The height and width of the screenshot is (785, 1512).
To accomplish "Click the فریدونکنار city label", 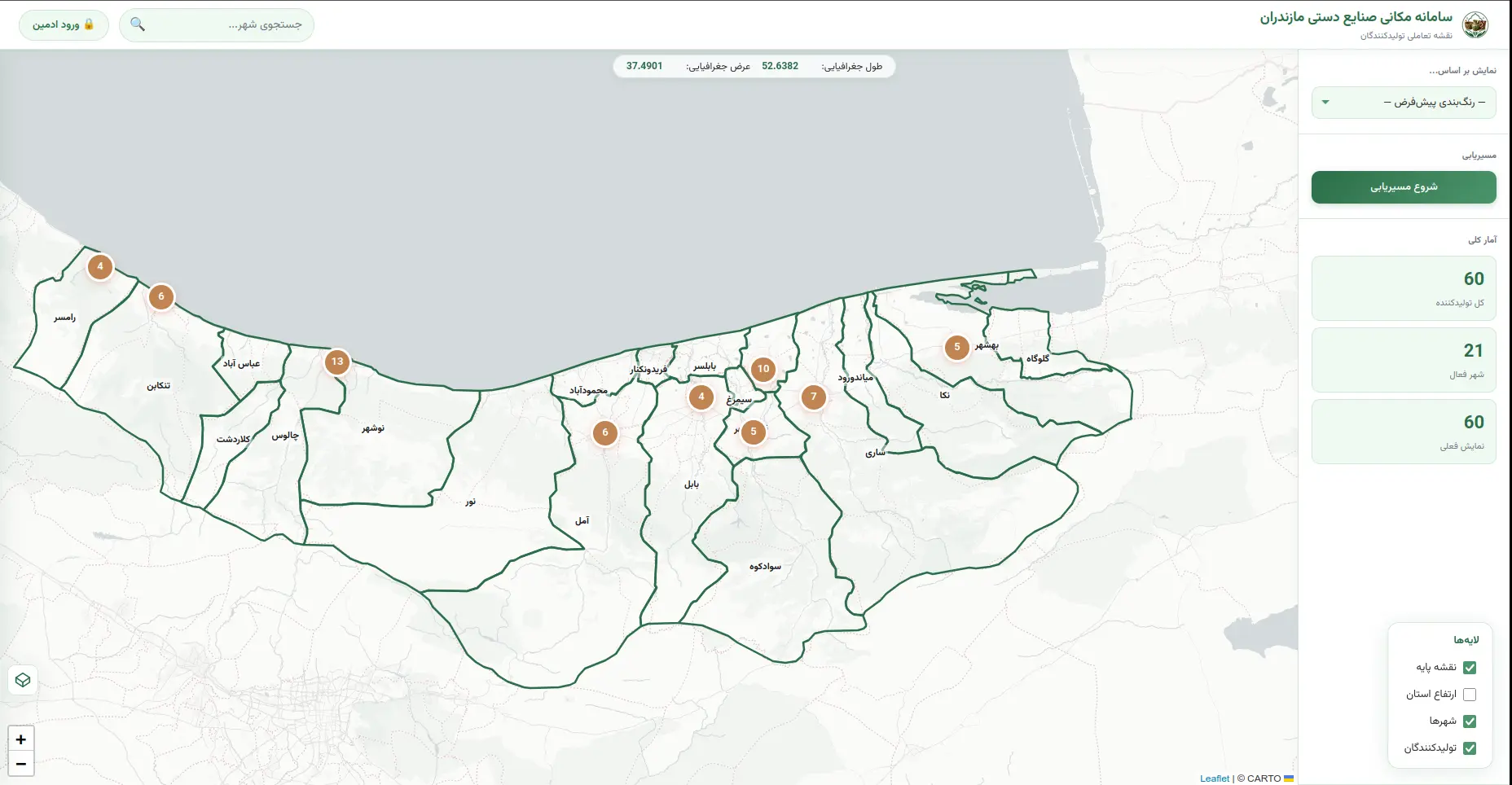I will tap(648, 370).
